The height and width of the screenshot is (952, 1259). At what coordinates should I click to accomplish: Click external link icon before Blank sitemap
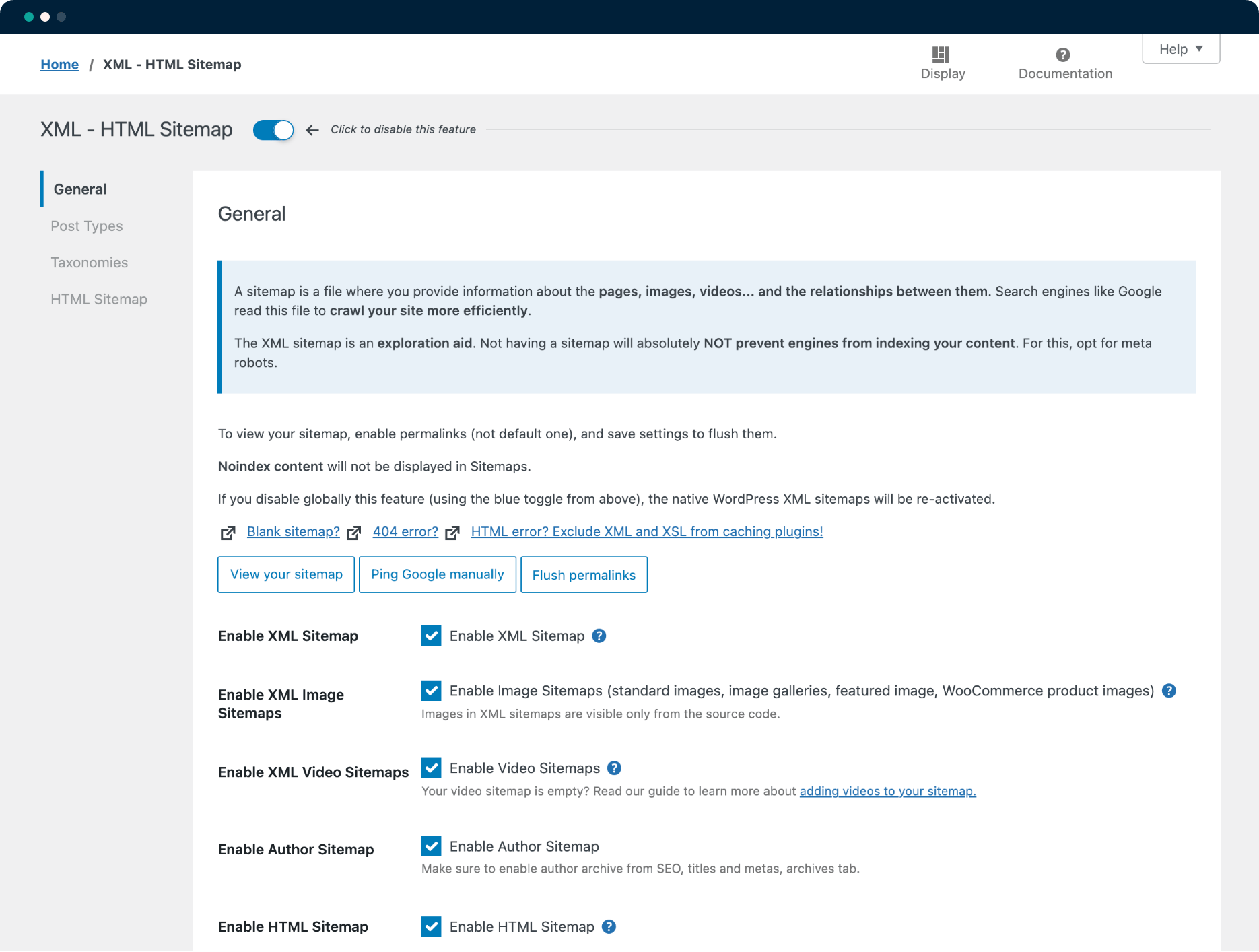[x=228, y=533]
